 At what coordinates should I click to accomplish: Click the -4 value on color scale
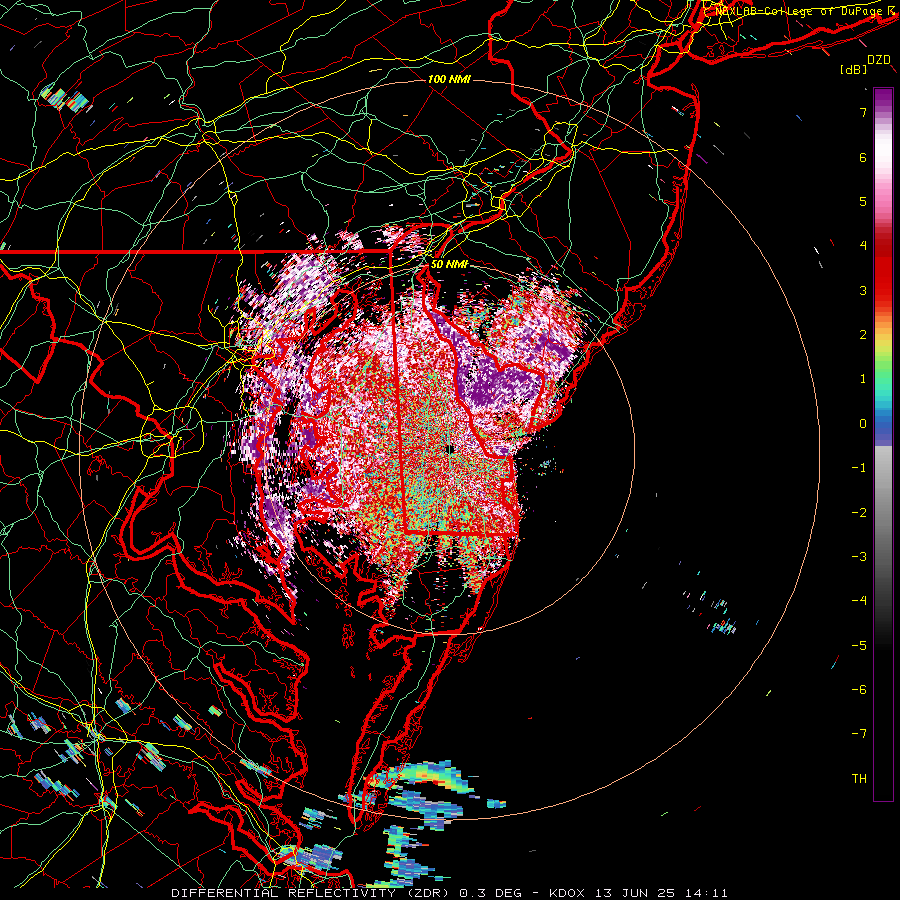coord(859,600)
